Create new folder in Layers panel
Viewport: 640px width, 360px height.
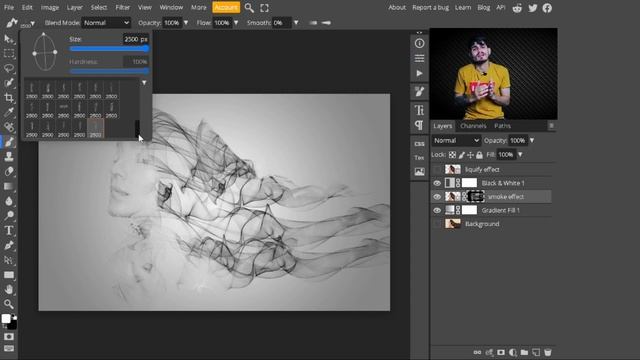(524, 352)
